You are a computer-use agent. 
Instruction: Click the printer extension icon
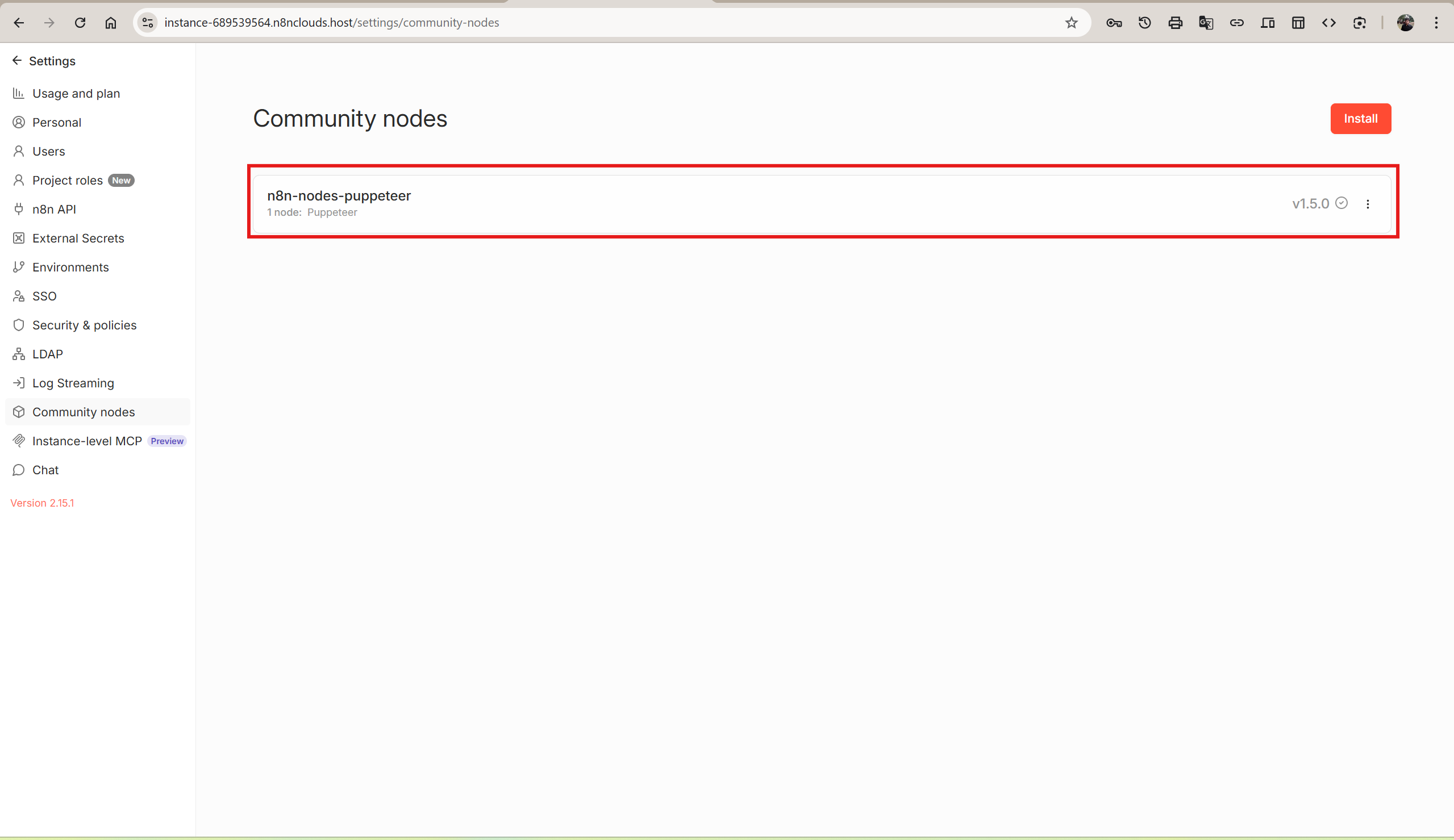coord(1176,23)
